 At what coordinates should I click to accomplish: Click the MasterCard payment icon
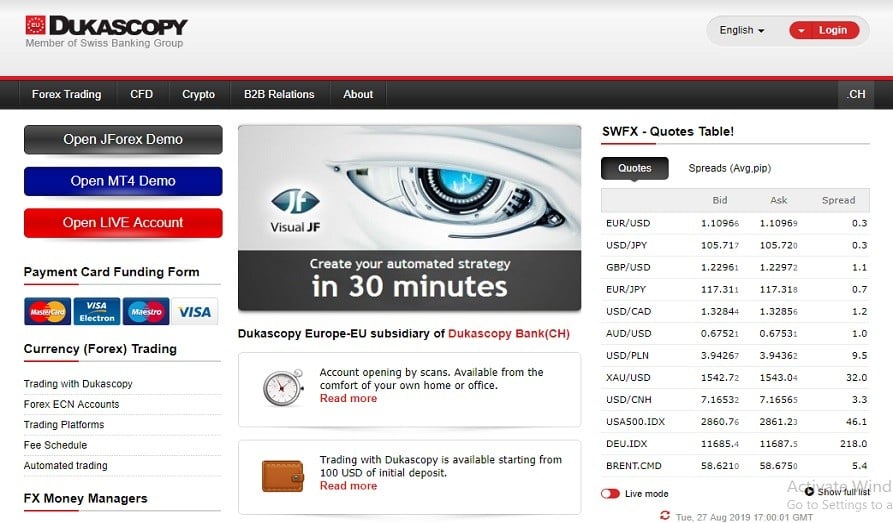(47, 312)
